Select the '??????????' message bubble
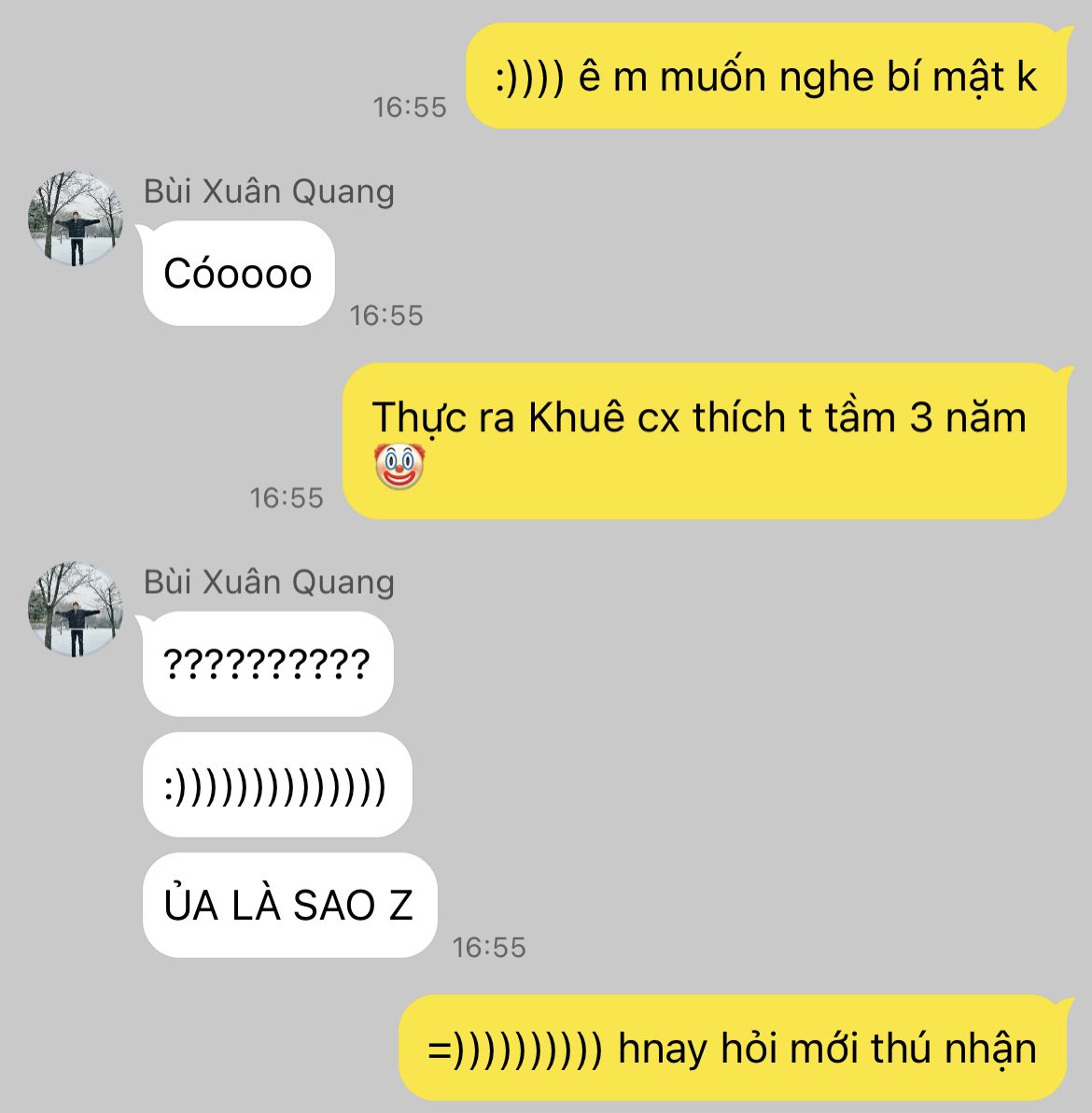The image size is (1092, 1113). pyautogui.click(x=268, y=664)
